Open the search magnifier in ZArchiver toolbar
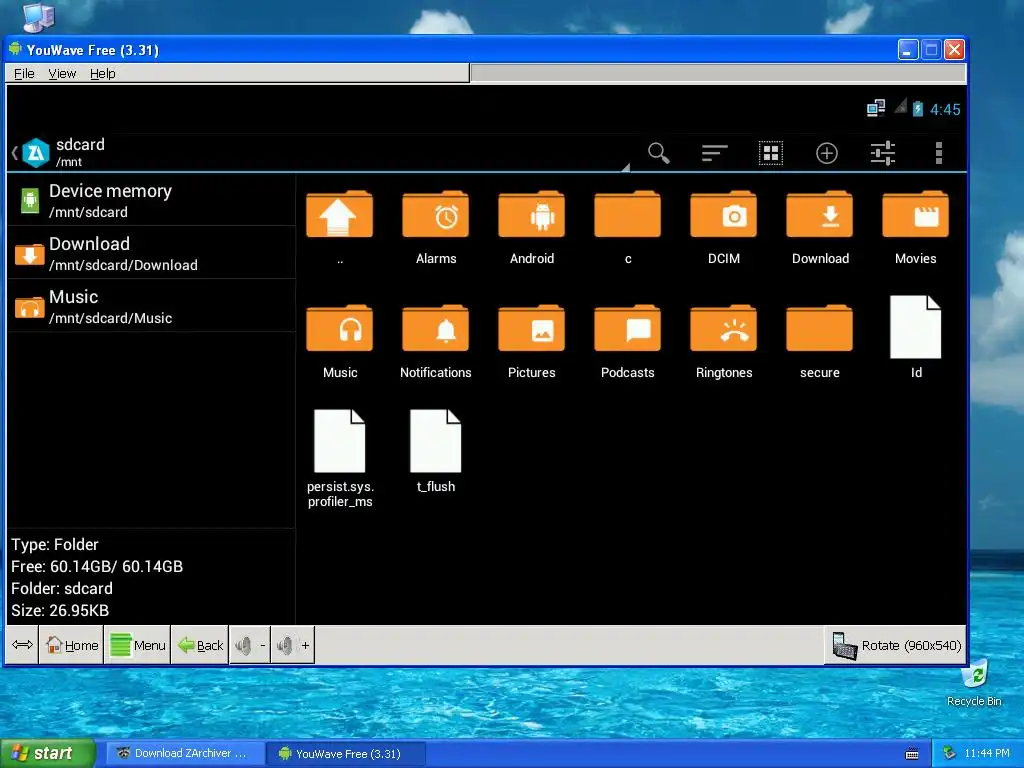The height and width of the screenshot is (768, 1024). (x=658, y=153)
